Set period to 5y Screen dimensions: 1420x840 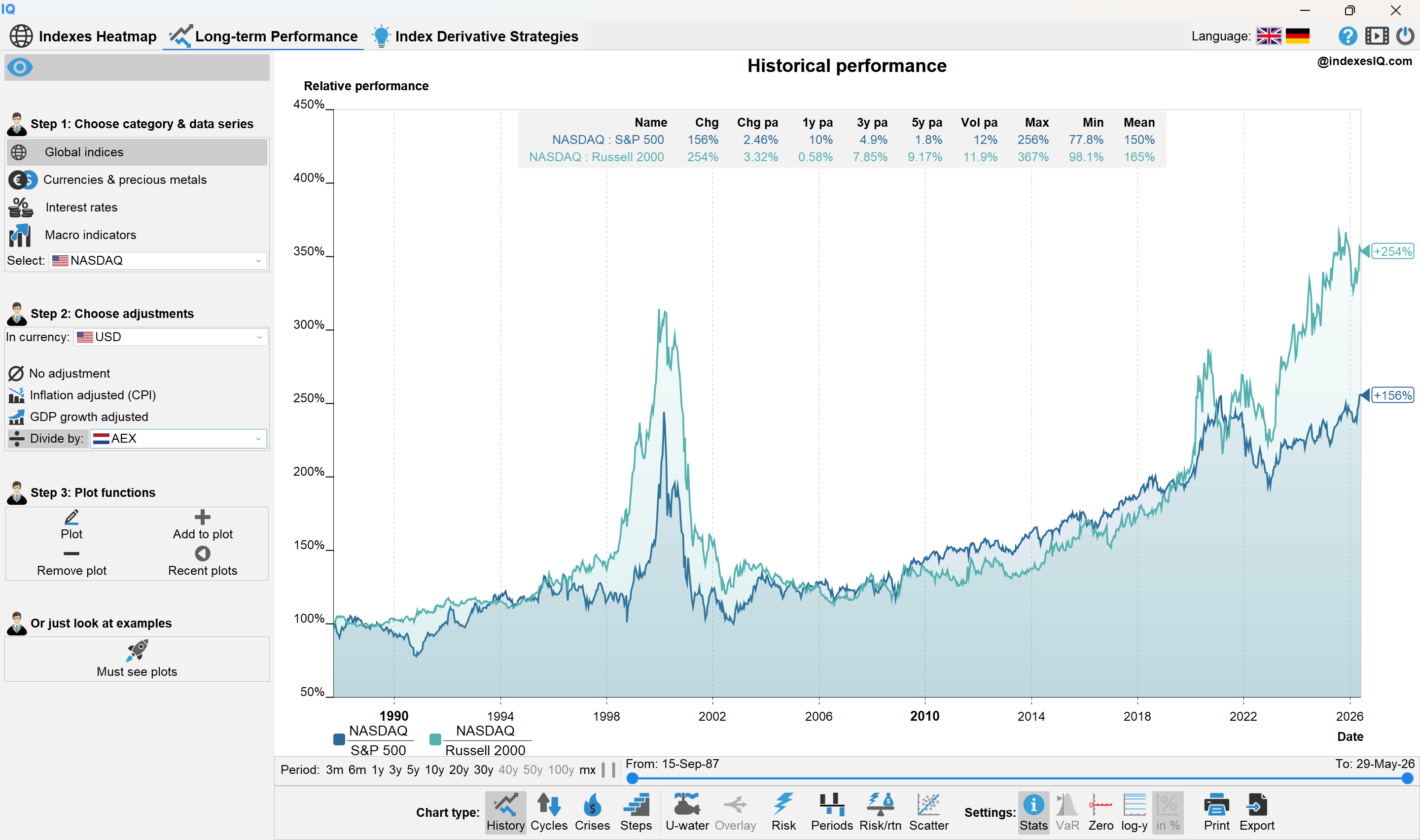coord(413,770)
